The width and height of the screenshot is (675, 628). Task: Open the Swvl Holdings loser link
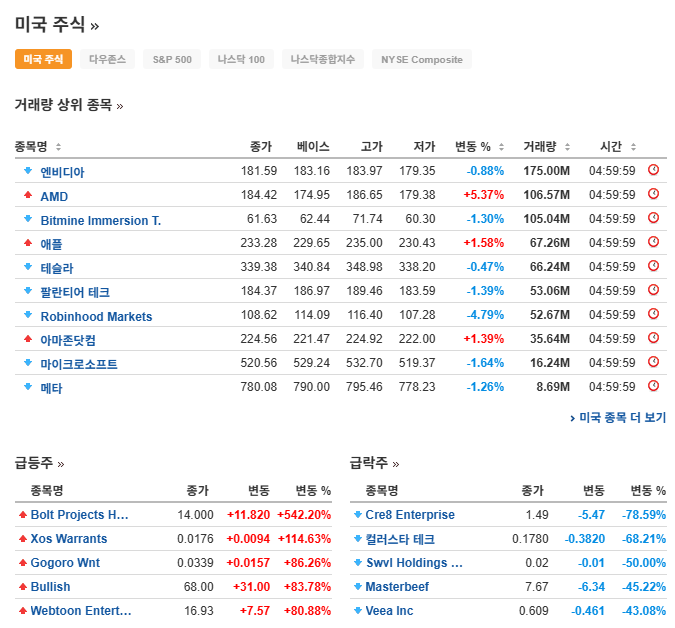[x=414, y=563]
